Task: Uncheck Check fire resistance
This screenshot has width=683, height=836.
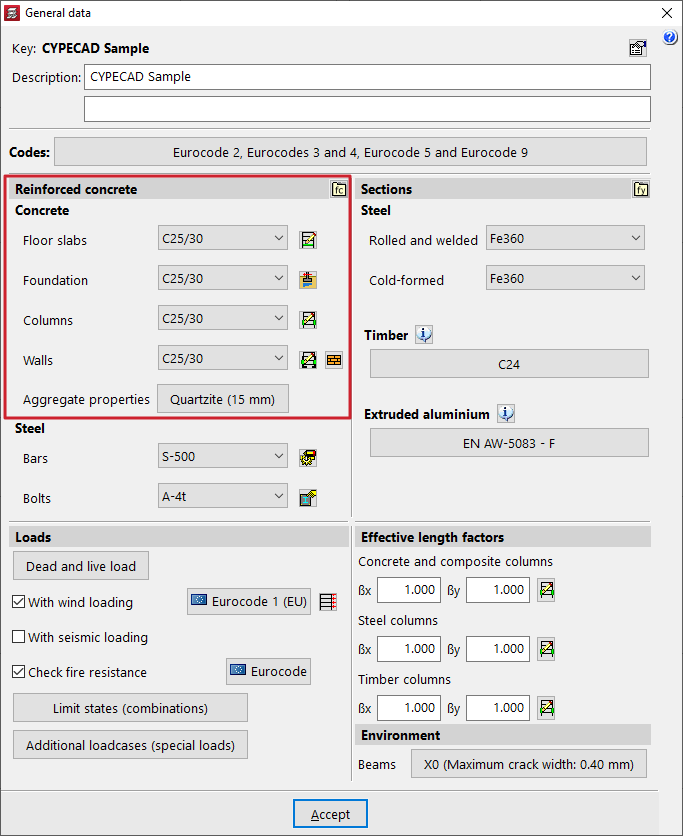Action: (19, 673)
